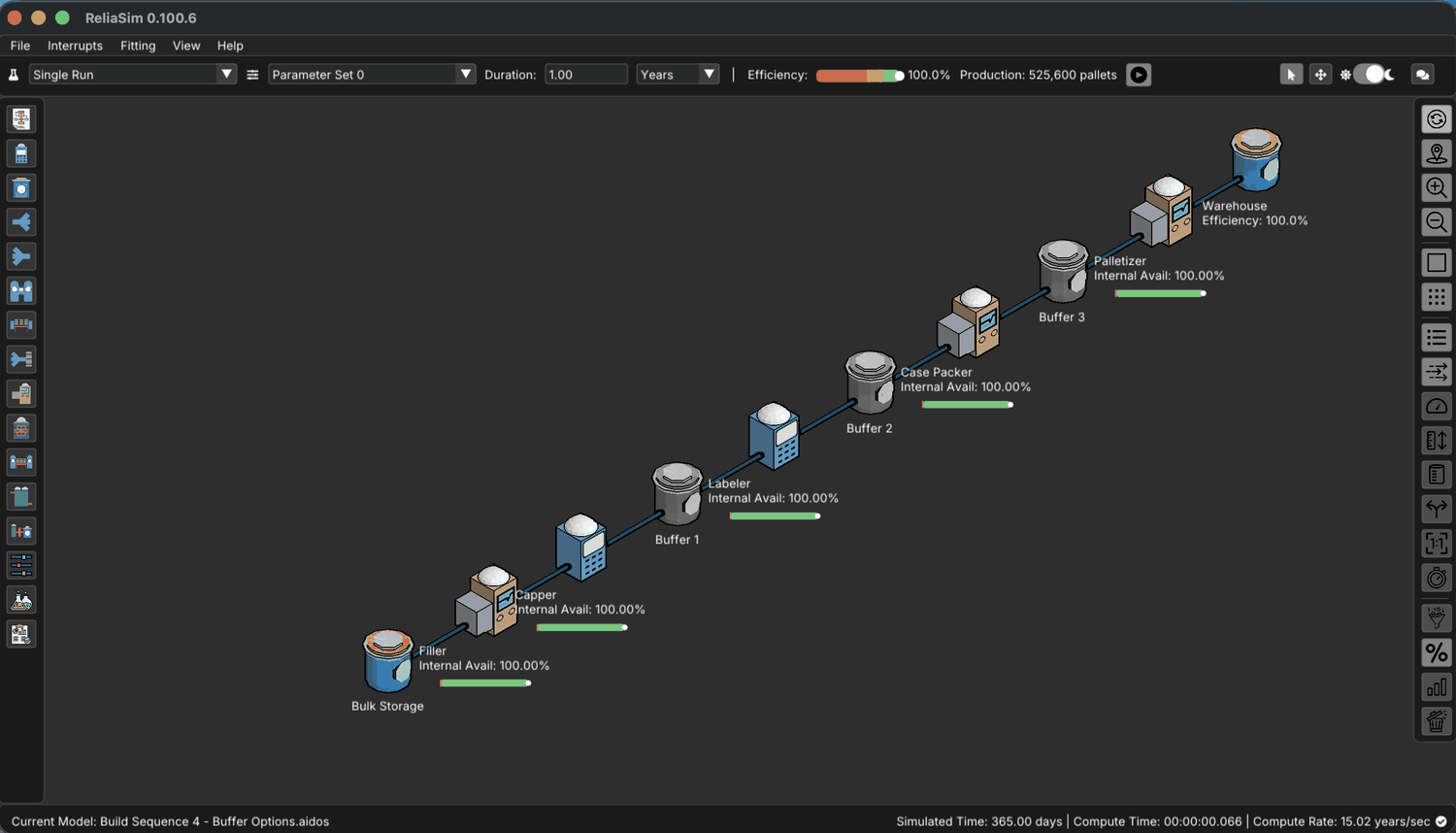Open the list view icon
Viewport: 1456px width, 833px height.
click(1437, 338)
